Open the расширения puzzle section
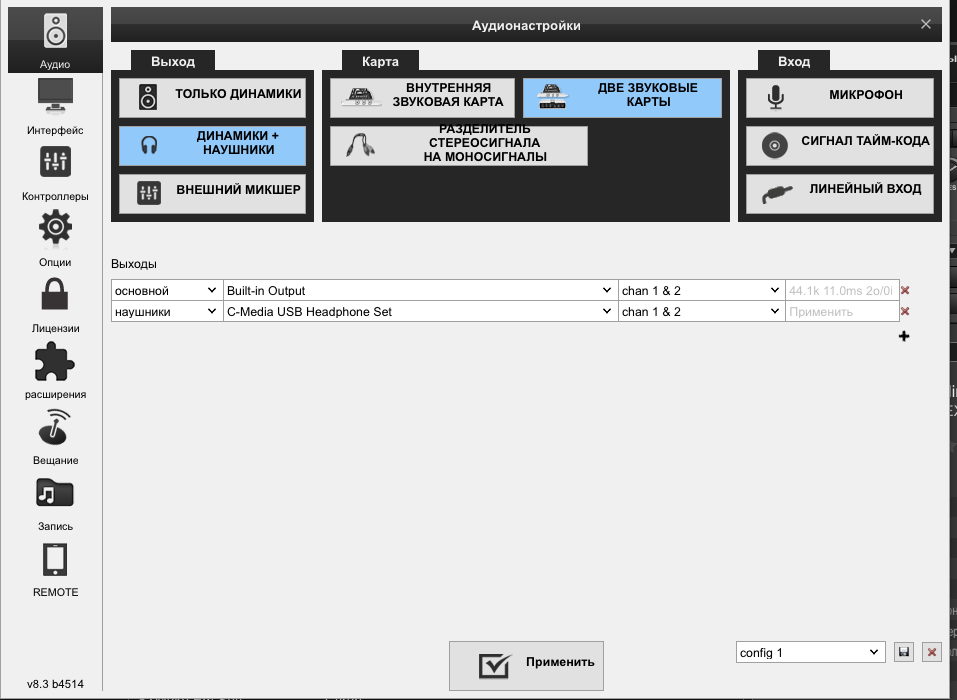The image size is (957, 700). coord(55,371)
